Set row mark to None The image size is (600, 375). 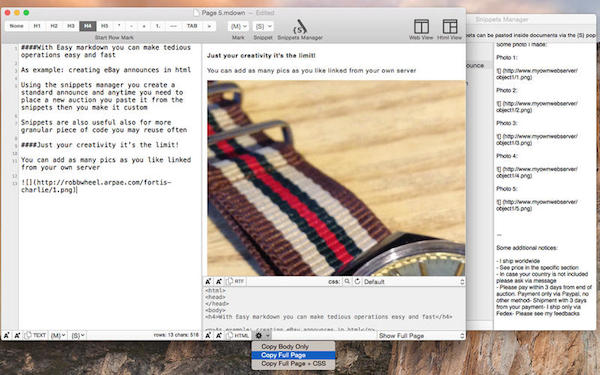click(16, 26)
